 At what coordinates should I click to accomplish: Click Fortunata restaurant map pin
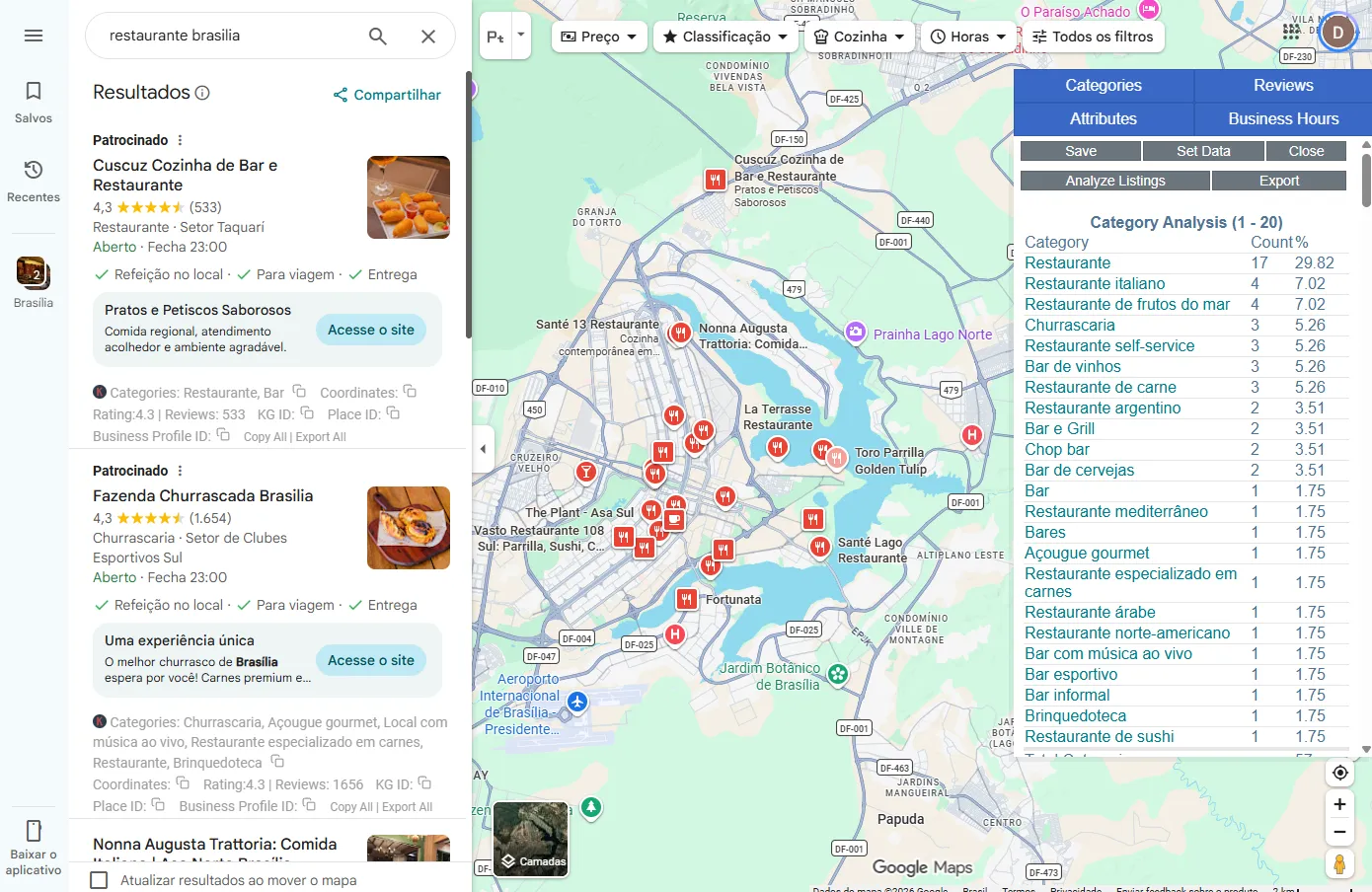[686, 599]
